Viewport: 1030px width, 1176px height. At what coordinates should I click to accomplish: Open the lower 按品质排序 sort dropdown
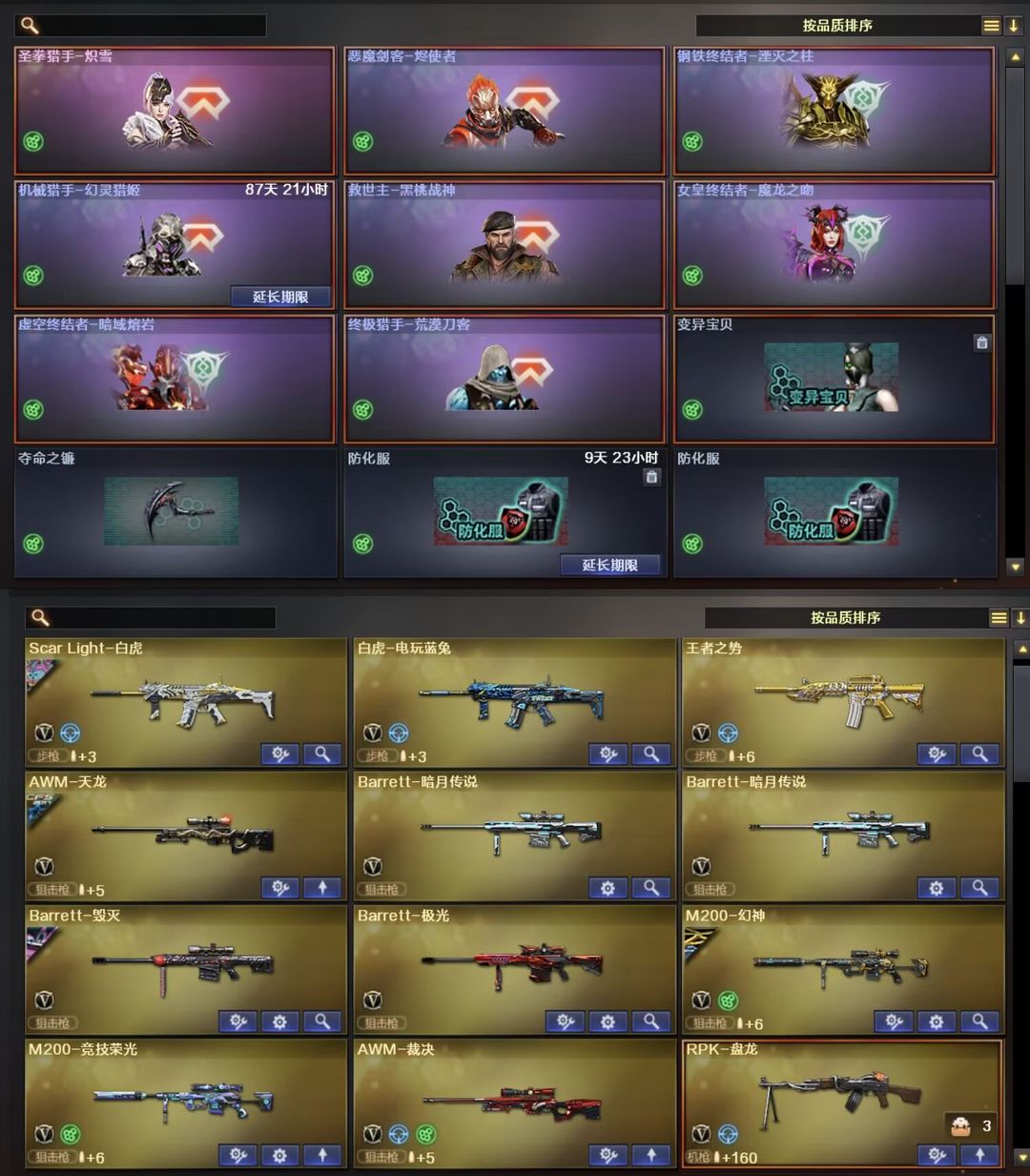(x=845, y=618)
